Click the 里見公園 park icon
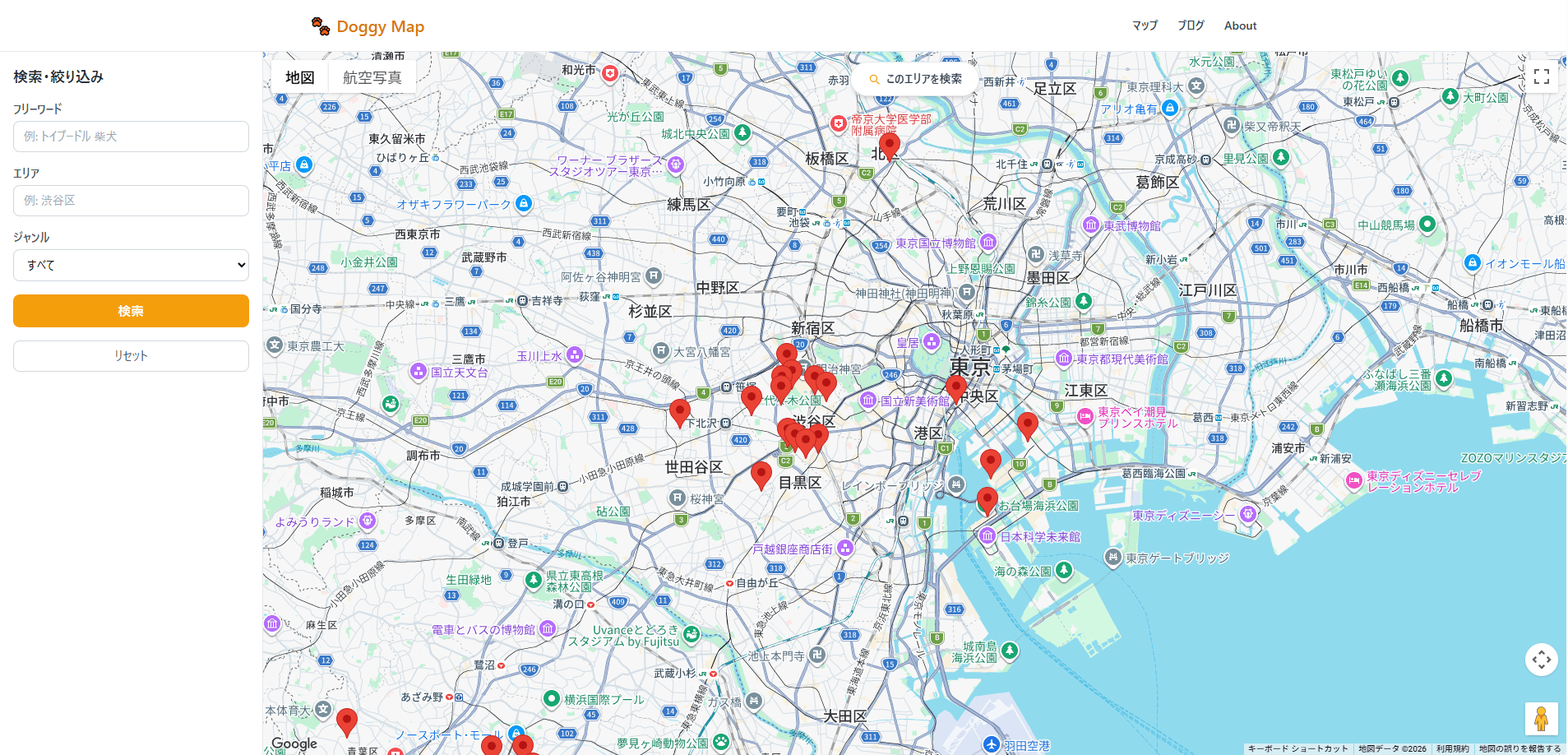 point(1281,157)
